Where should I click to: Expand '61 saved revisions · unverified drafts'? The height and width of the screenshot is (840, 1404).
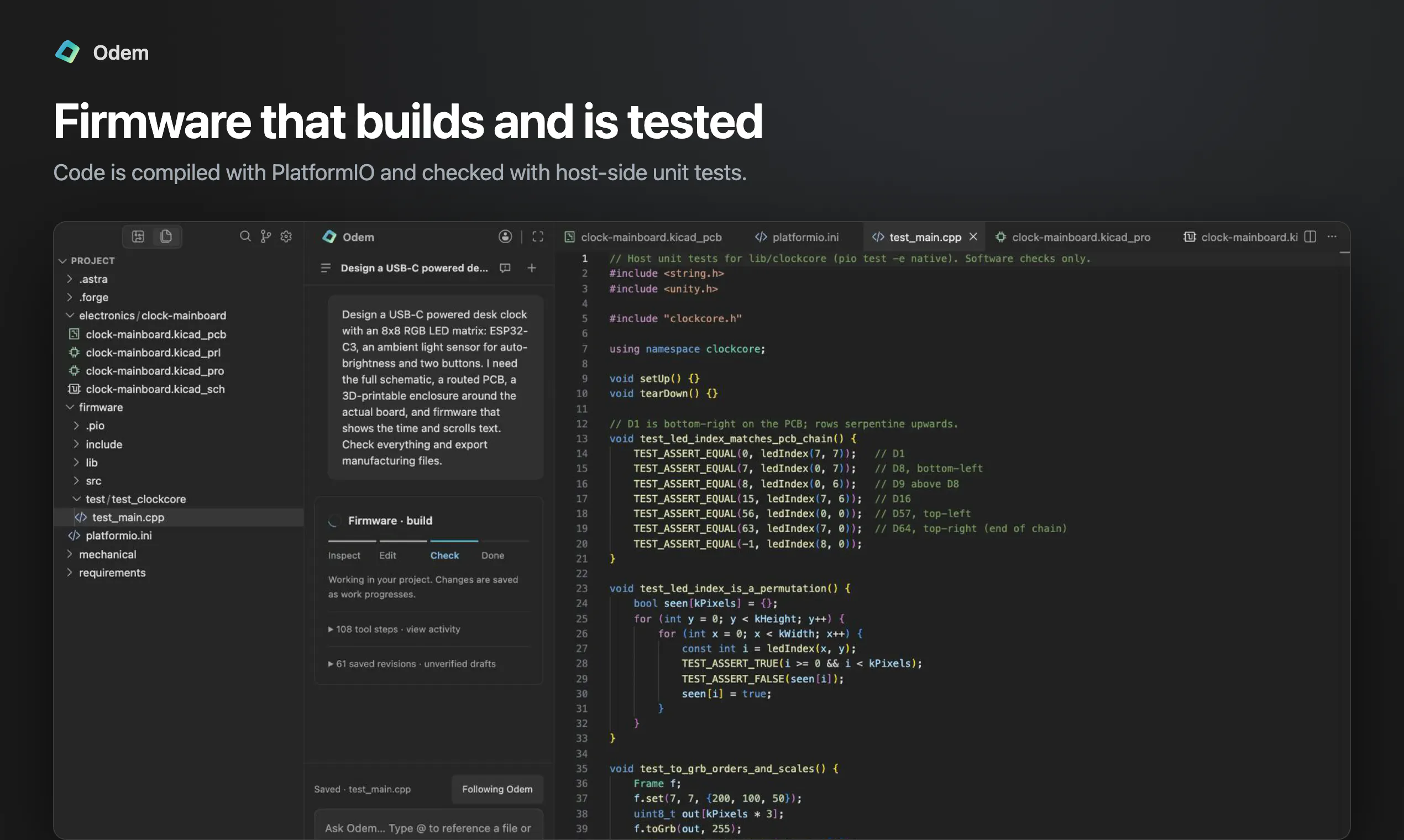412,663
